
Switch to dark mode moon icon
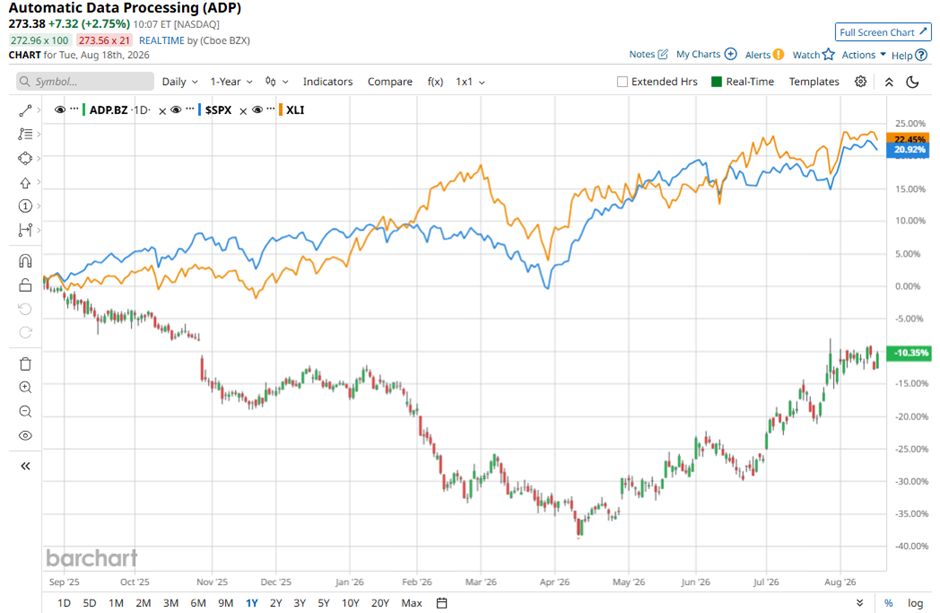[x=912, y=82]
